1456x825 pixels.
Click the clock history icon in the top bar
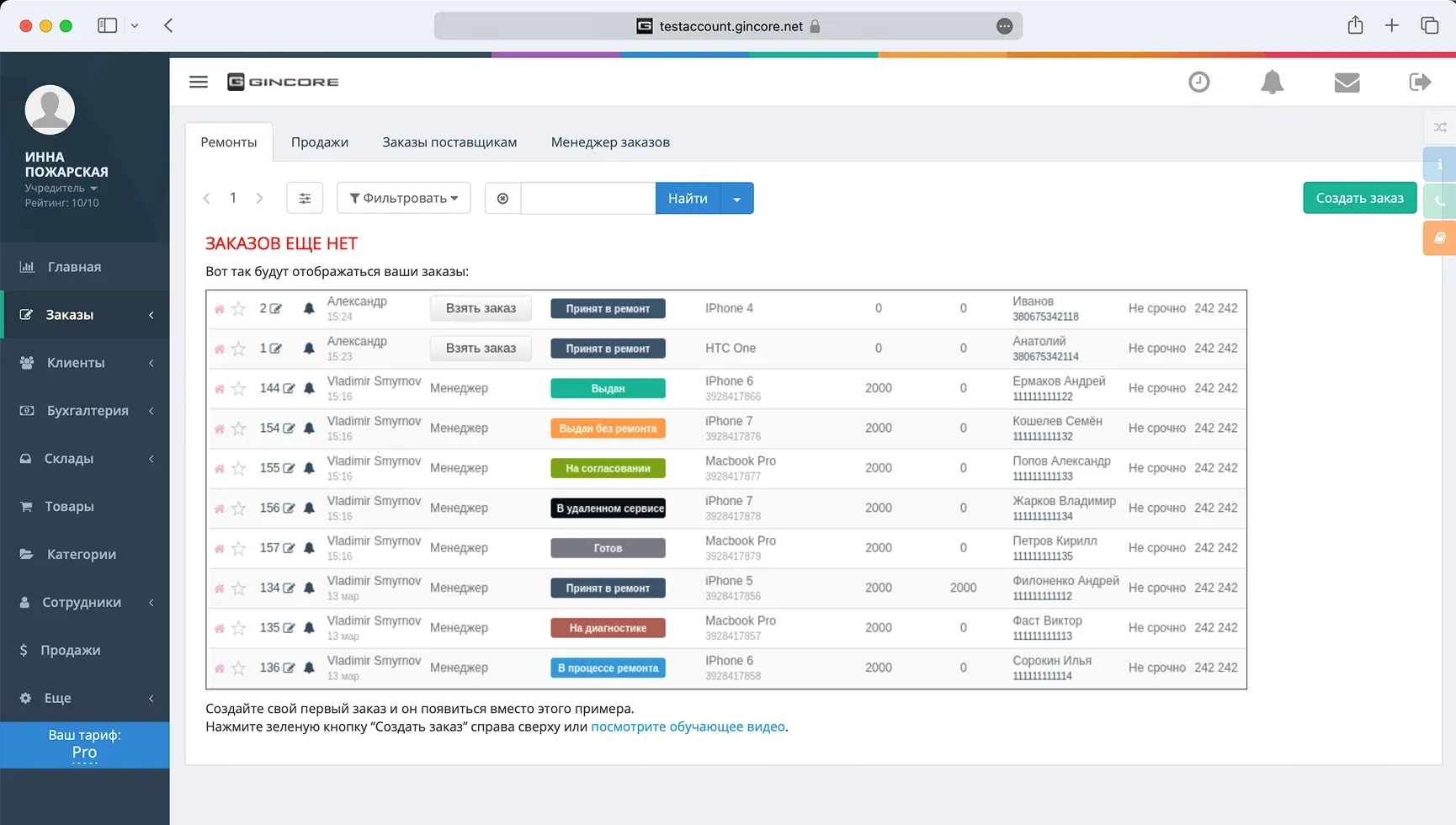pos(1198,82)
